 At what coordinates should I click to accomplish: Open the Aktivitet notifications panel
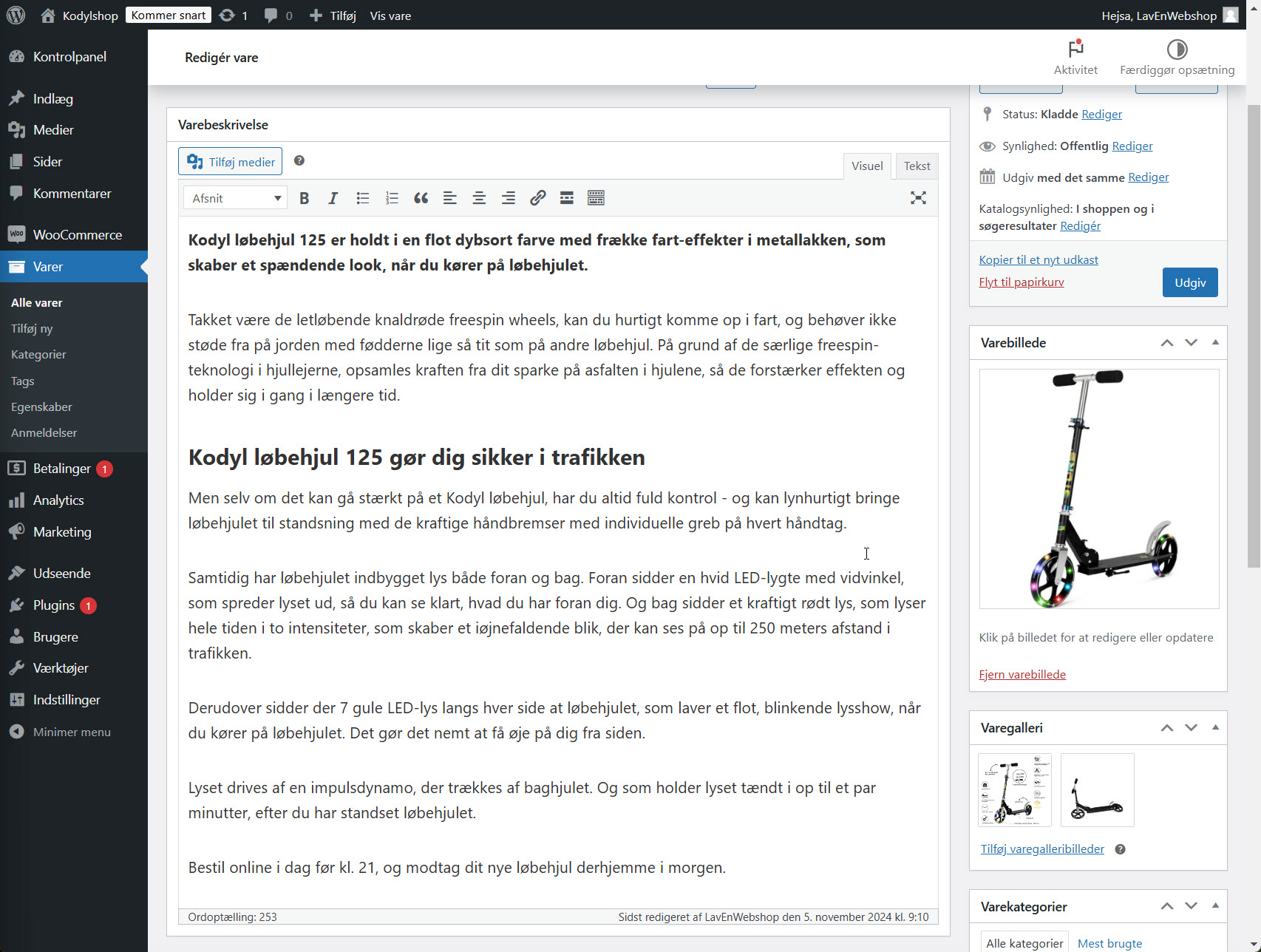point(1075,57)
